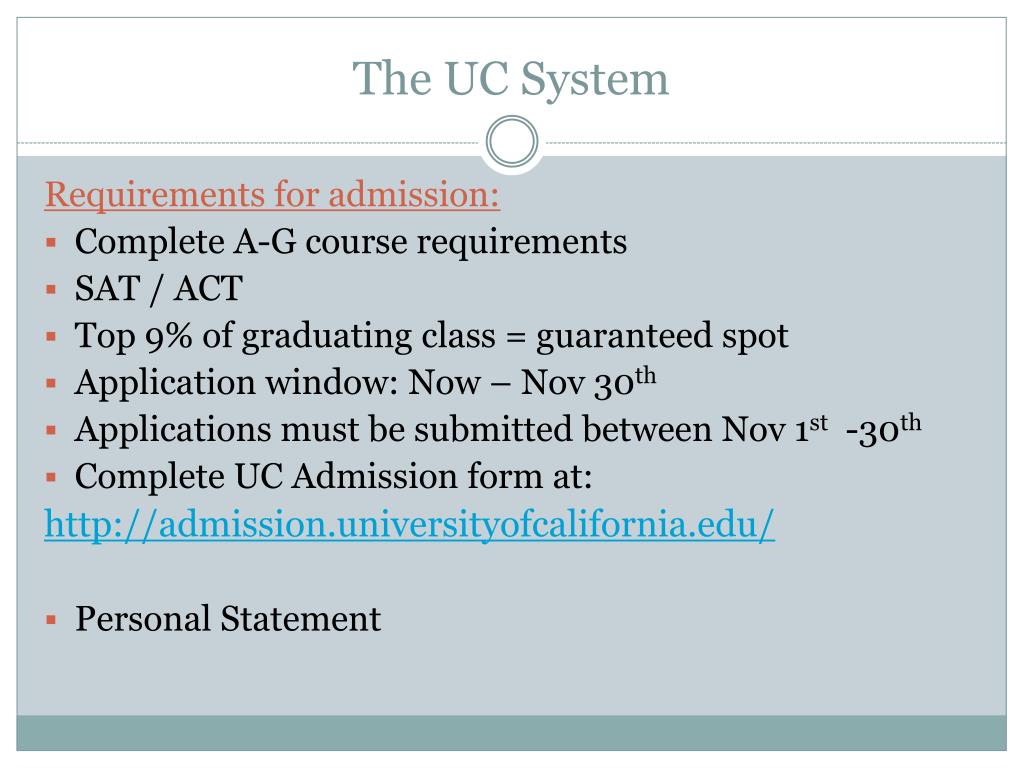The height and width of the screenshot is (768, 1024).
Task: Click 'Applications must be submitted' line
Action: [498, 430]
